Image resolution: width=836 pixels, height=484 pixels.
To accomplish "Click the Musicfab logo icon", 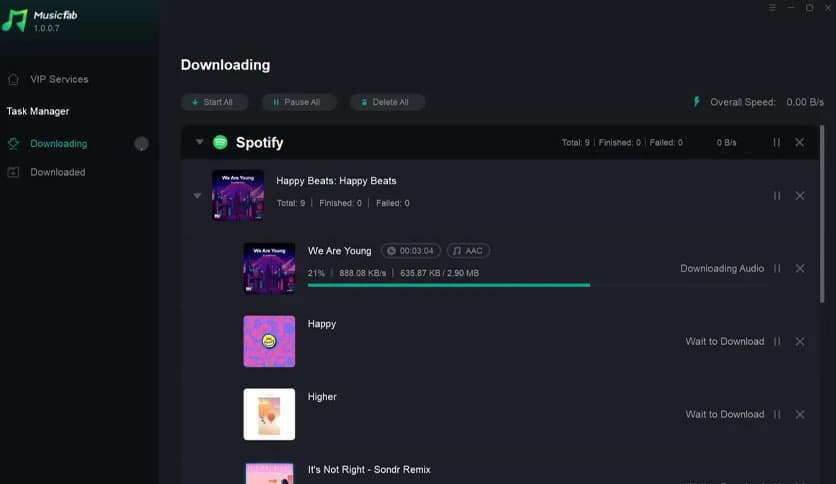I will pos(14,21).
